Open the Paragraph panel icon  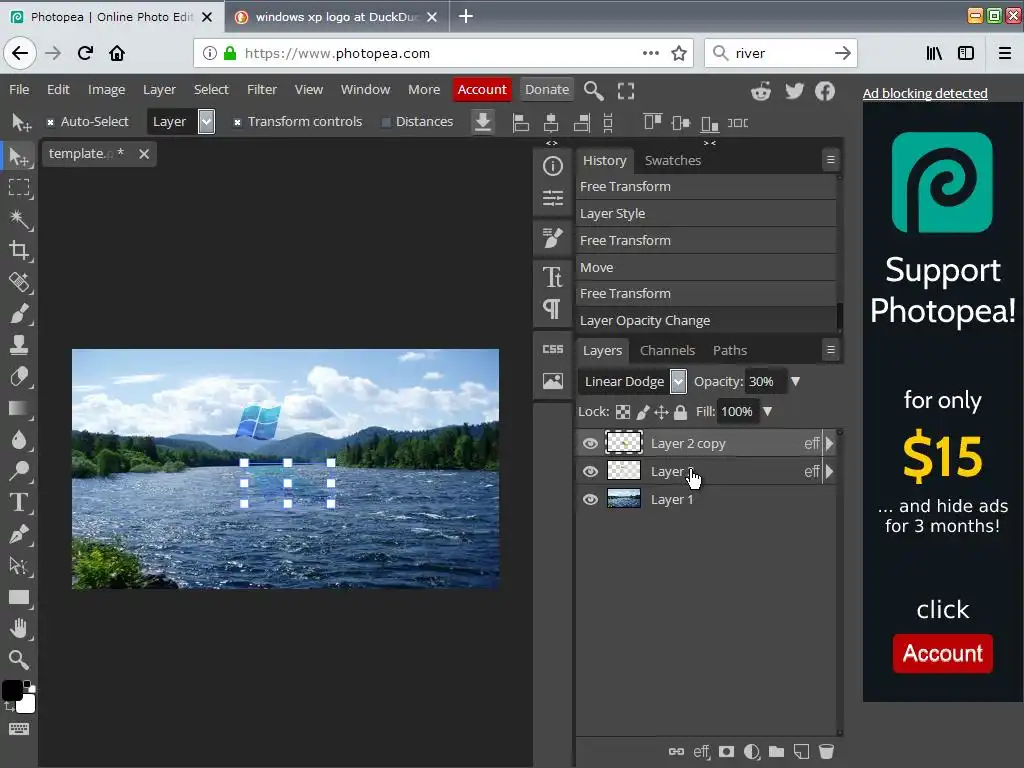point(552,308)
